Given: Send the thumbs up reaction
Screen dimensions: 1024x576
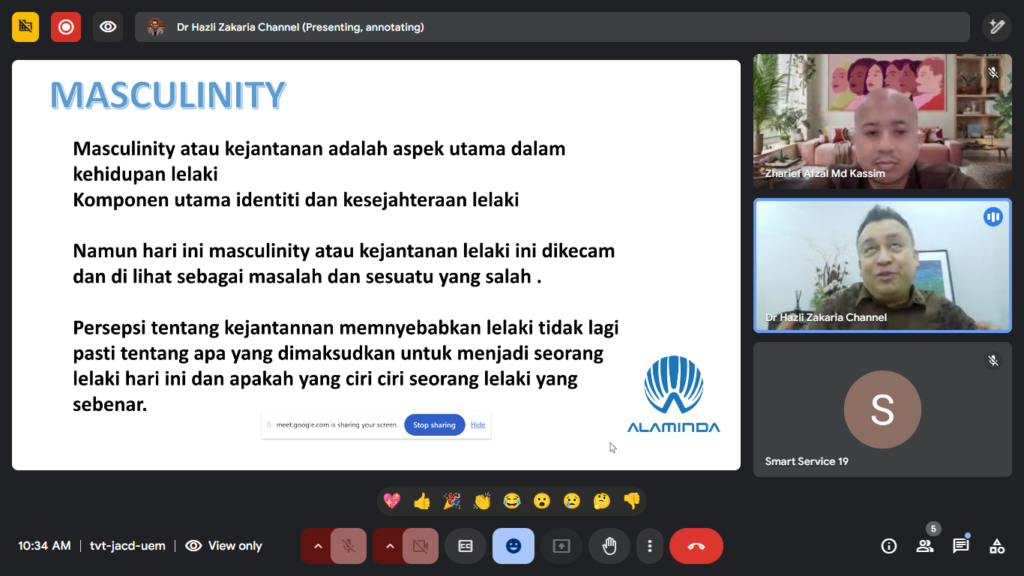Looking at the screenshot, I should 422,501.
